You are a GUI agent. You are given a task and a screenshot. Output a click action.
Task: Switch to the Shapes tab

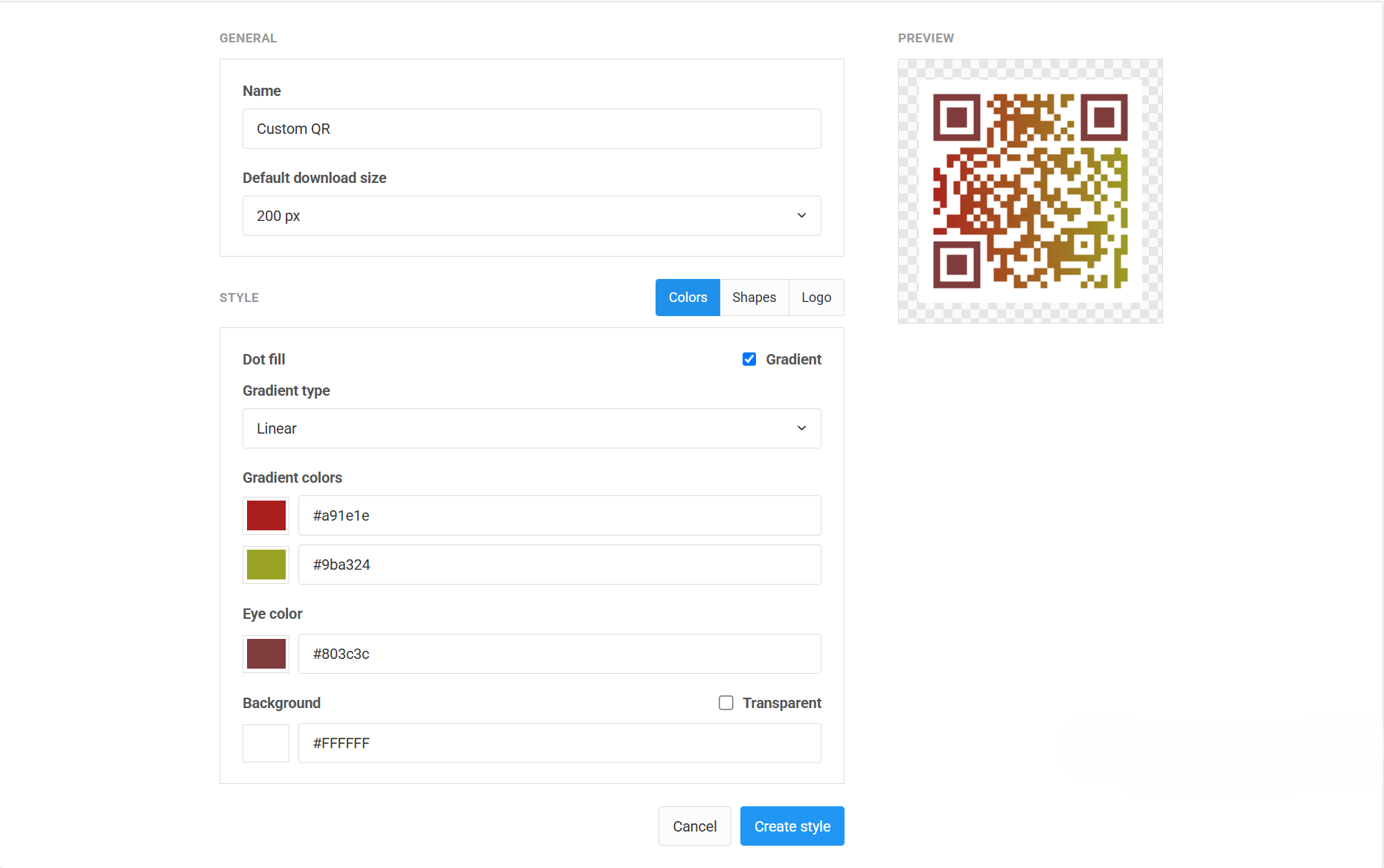tap(754, 298)
